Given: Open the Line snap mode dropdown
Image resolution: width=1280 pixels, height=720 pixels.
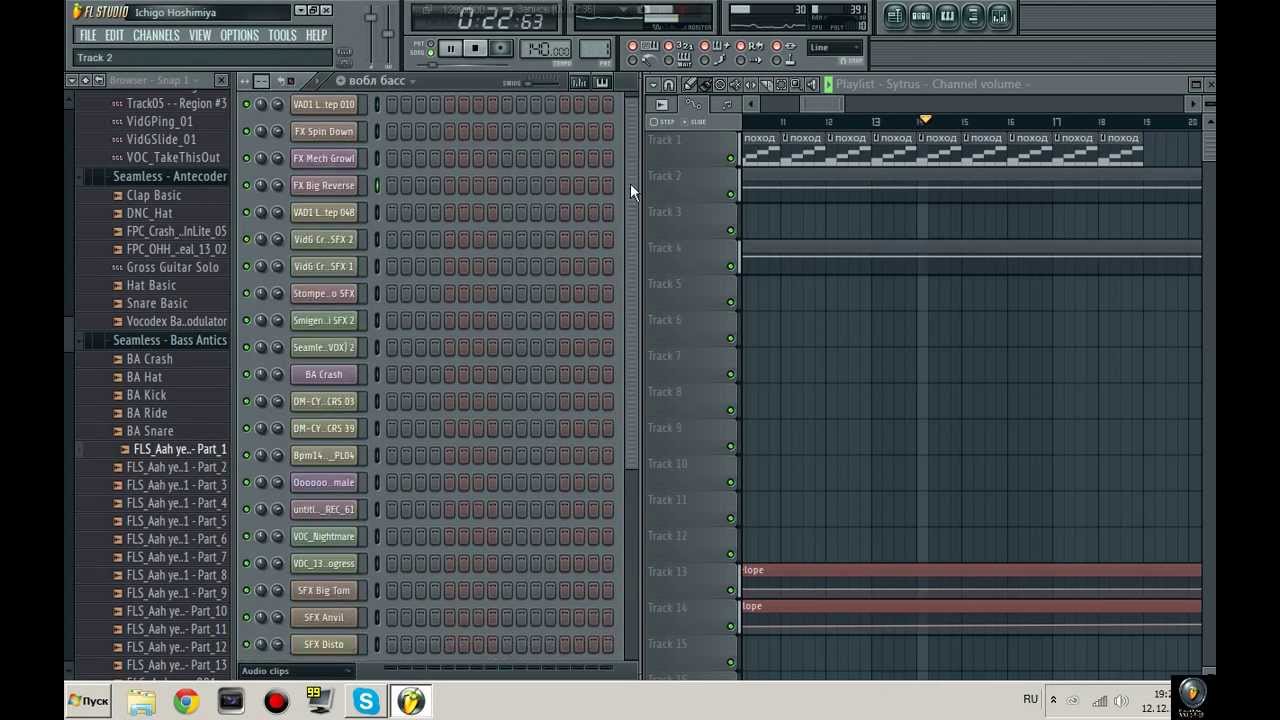Looking at the screenshot, I should pyautogui.click(x=836, y=47).
